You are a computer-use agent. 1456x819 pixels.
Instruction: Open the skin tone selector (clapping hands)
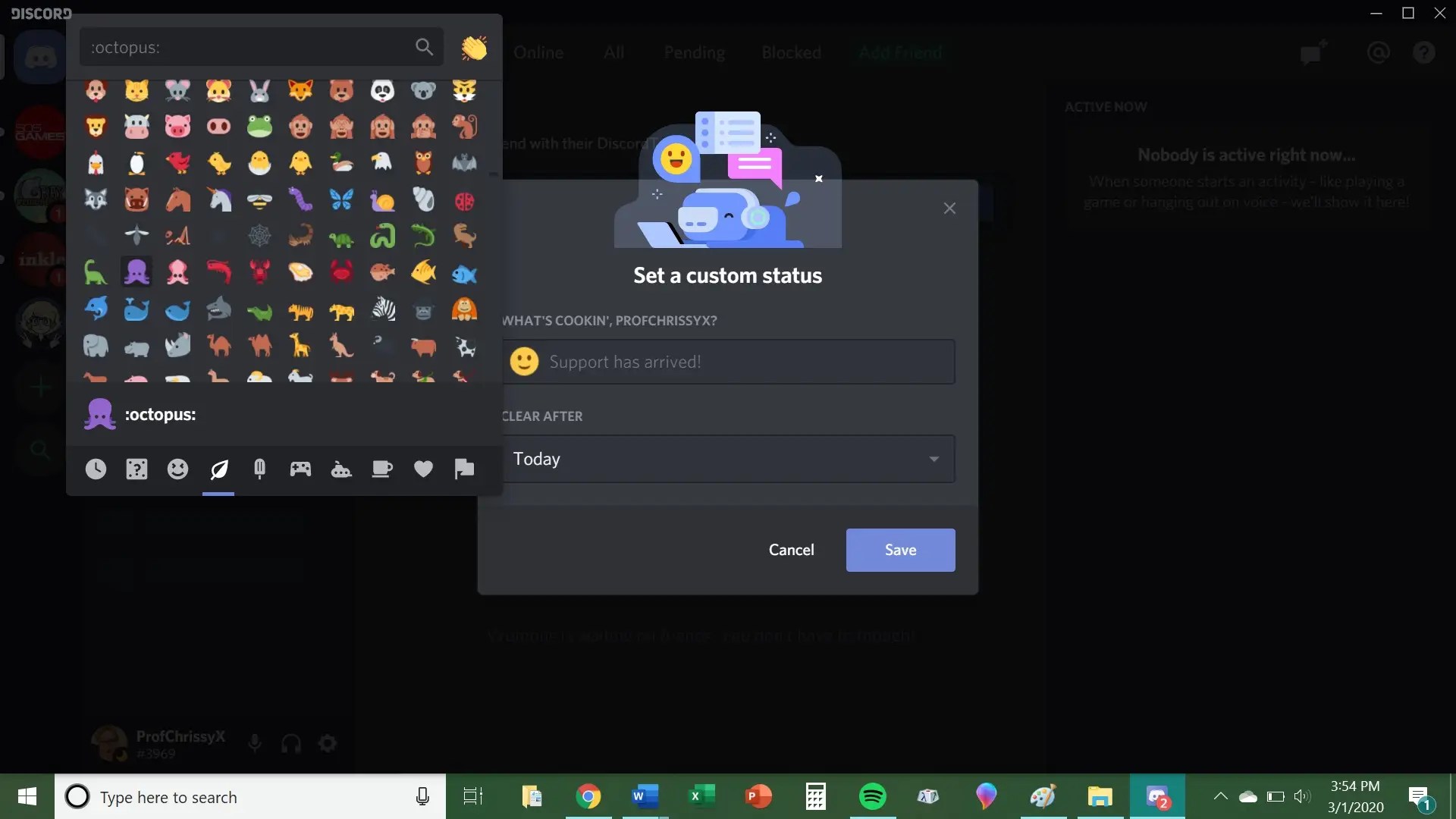[x=474, y=48]
